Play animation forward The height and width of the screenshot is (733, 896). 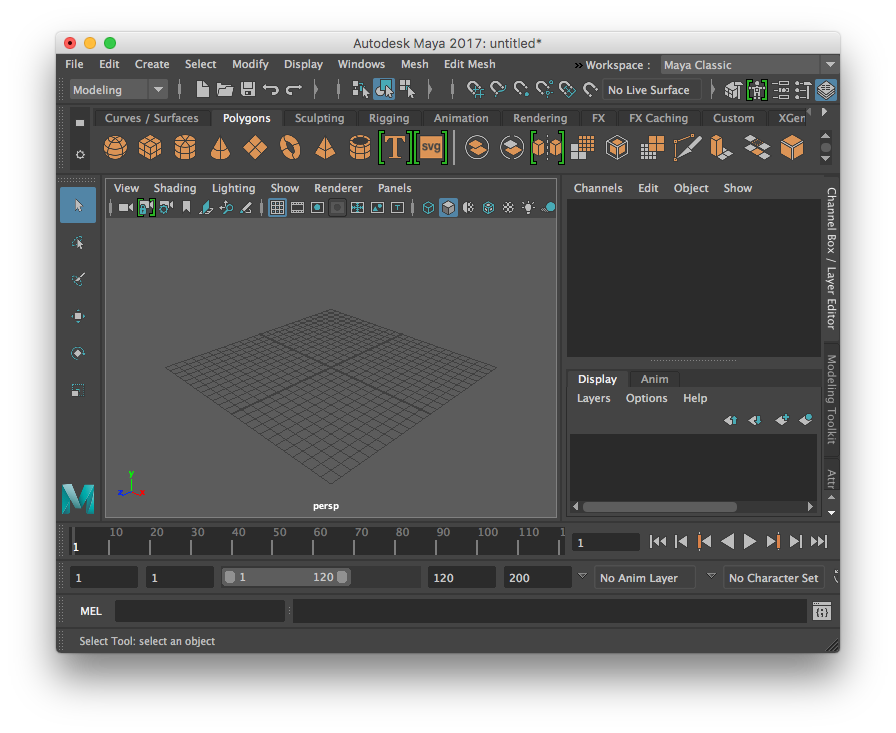pyautogui.click(x=750, y=541)
